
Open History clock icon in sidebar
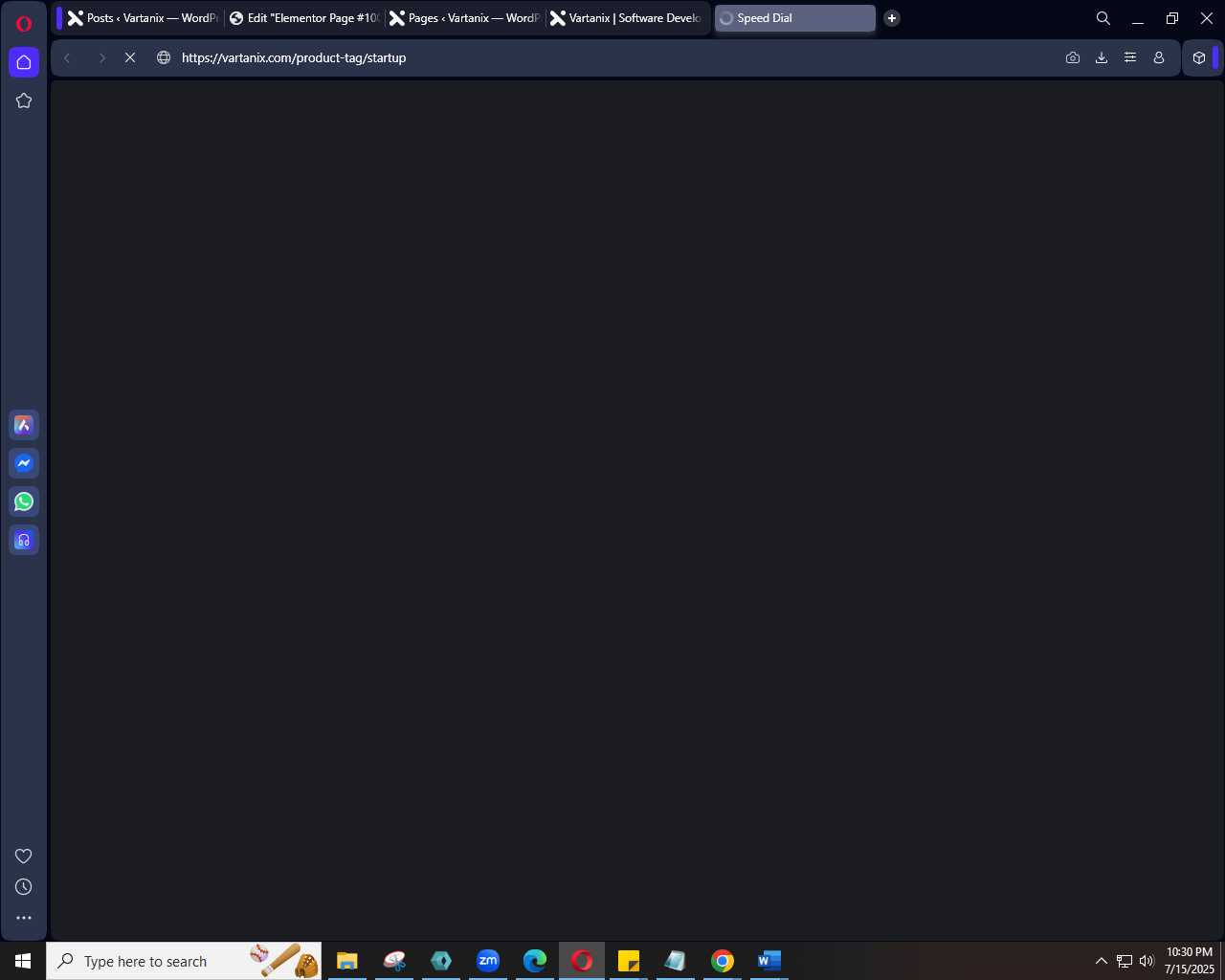pos(24,887)
